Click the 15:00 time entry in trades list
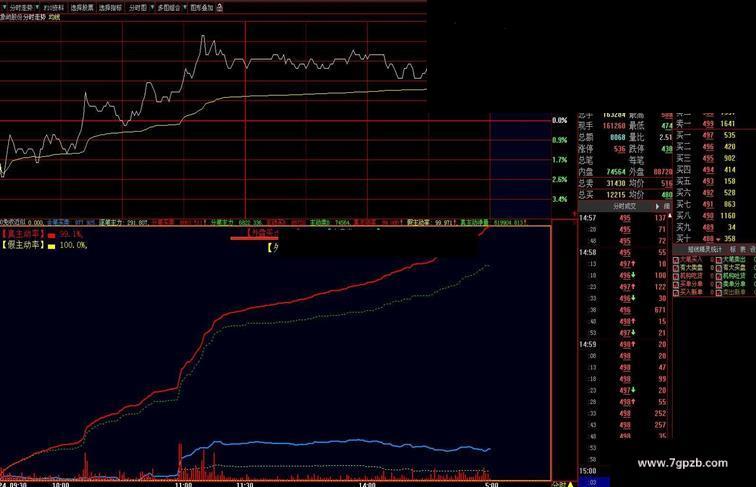This screenshot has width=756, height=487. (x=587, y=471)
